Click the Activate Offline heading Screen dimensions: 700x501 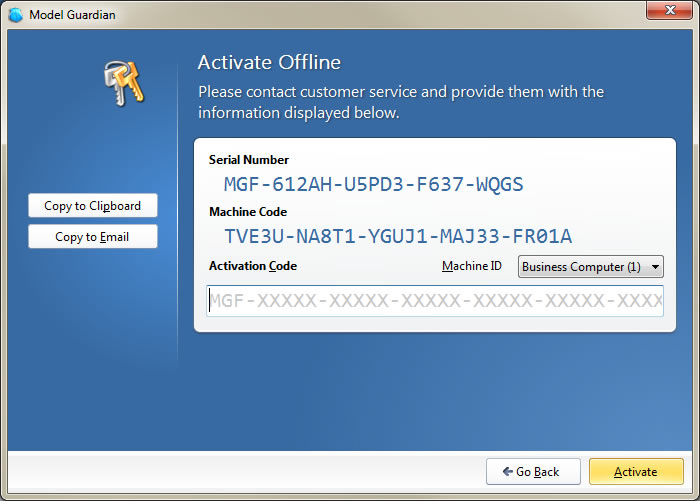click(269, 62)
